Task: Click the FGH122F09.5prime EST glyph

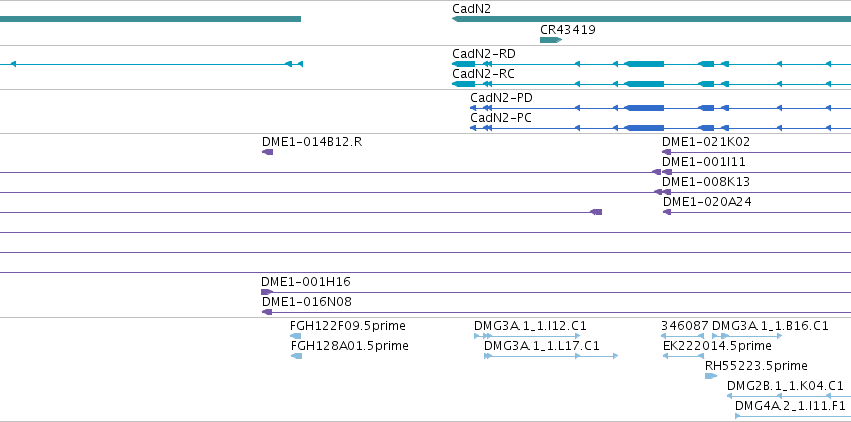Action: pyautogui.click(x=296, y=336)
